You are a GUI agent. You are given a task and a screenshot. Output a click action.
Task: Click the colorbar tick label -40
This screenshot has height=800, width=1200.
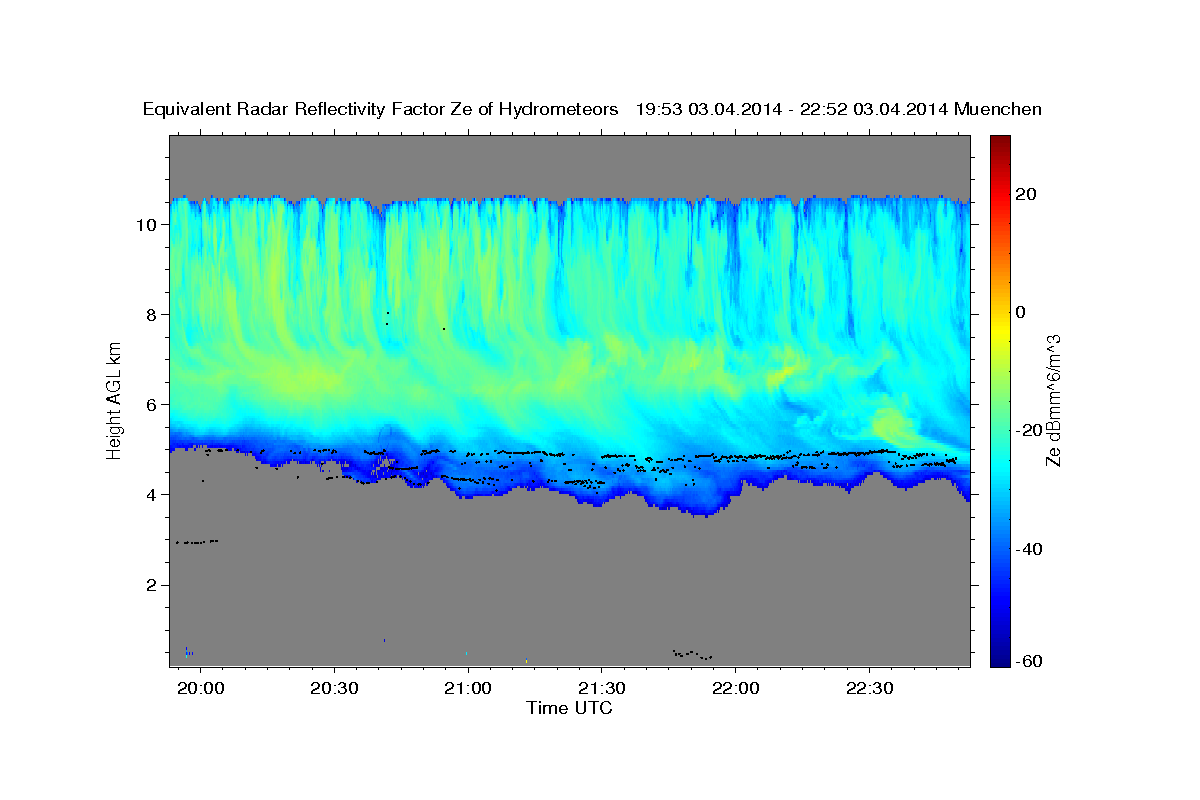pyautogui.click(x=1030, y=549)
